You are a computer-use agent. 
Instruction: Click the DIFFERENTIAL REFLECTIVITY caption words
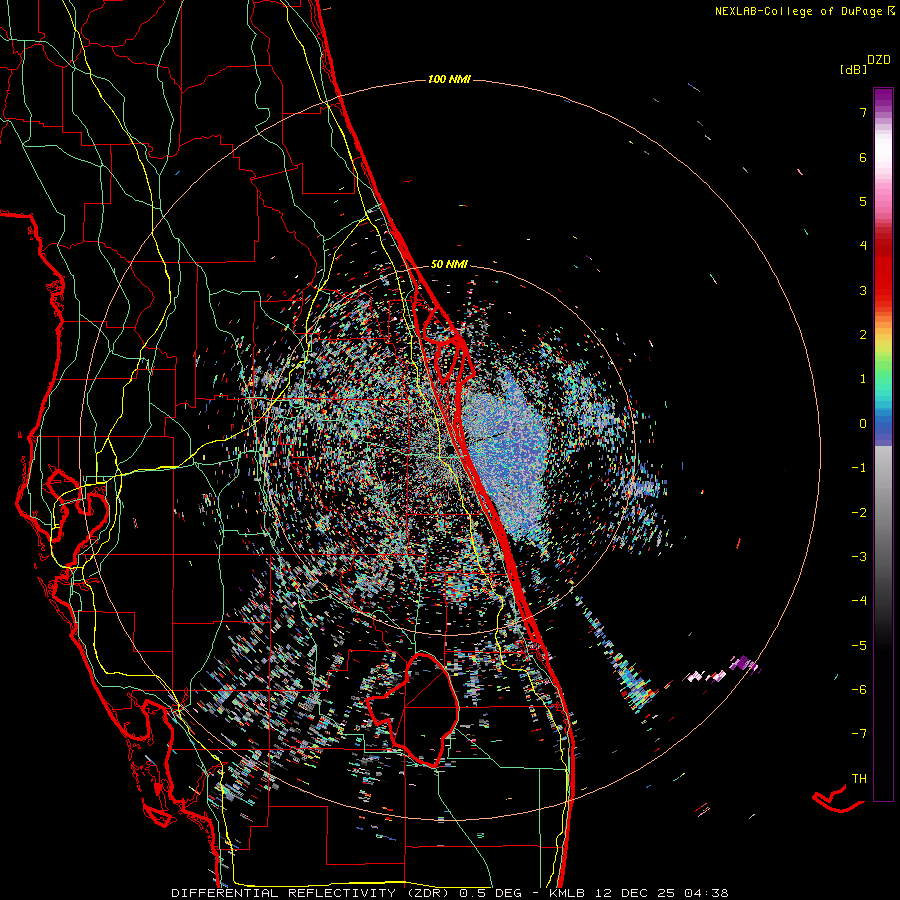click(x=284, y=893)
